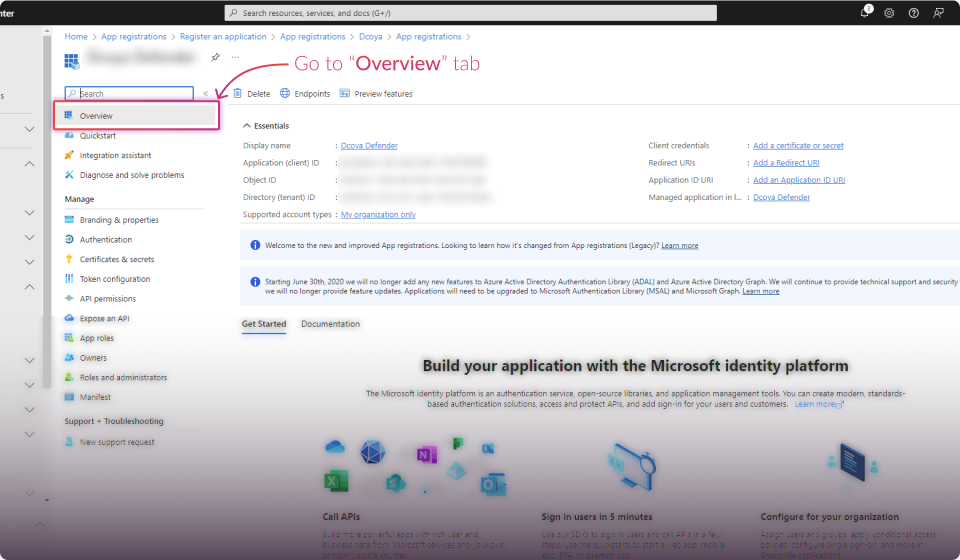960x560 pixels.
Task: Click the Delete trash icon
Action: click(x=238, y=94)
